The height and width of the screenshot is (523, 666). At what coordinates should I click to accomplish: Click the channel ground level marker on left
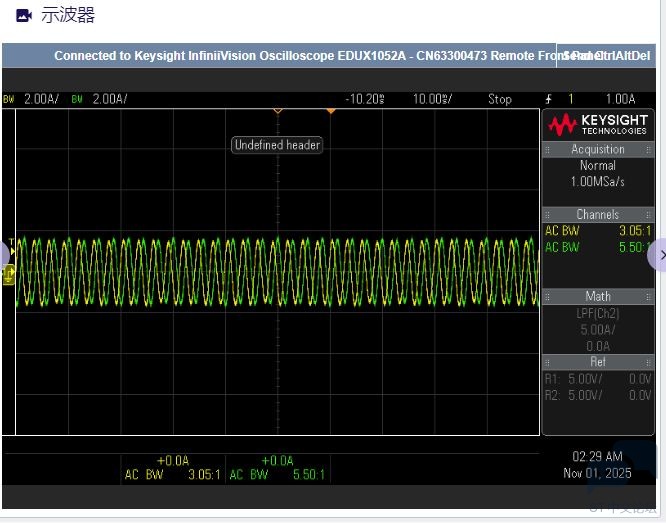(9, 274)
